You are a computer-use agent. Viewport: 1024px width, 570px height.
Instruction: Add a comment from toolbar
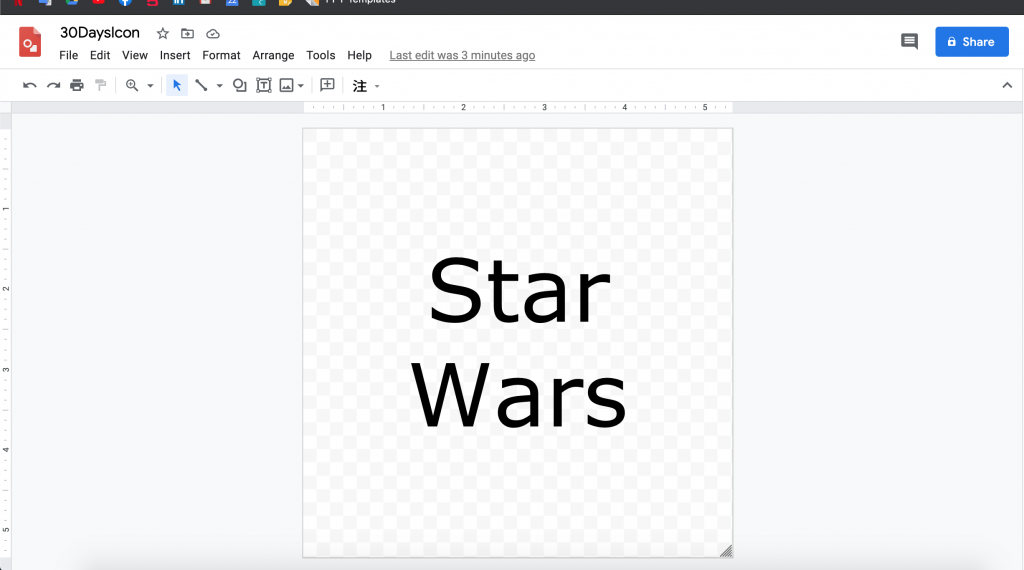[x=327, y=85]
